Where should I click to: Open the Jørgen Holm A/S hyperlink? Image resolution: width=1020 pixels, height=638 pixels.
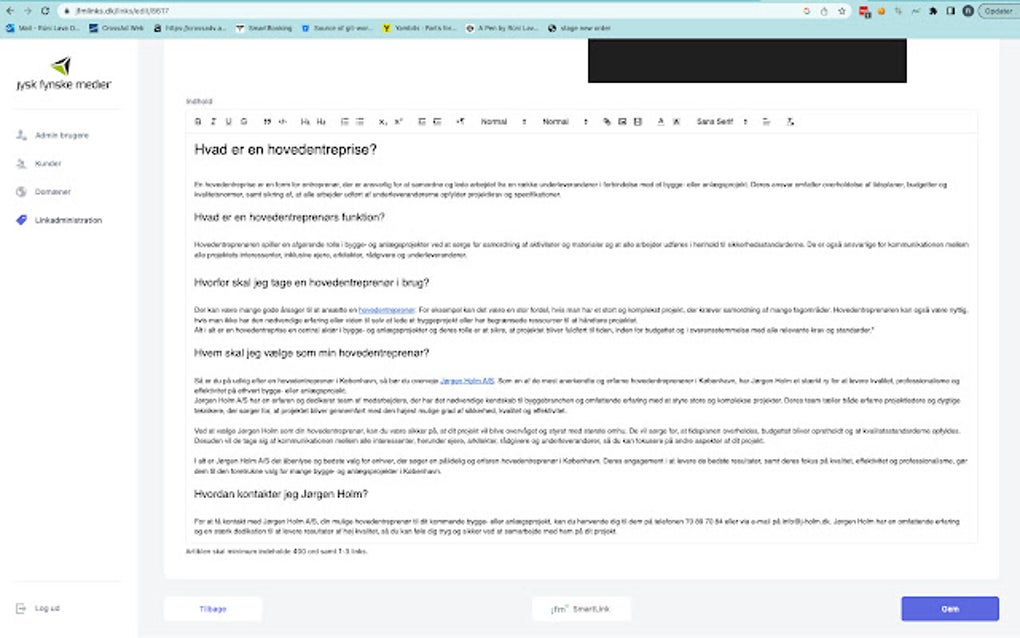pyautogui.click(x=468, y=379)
